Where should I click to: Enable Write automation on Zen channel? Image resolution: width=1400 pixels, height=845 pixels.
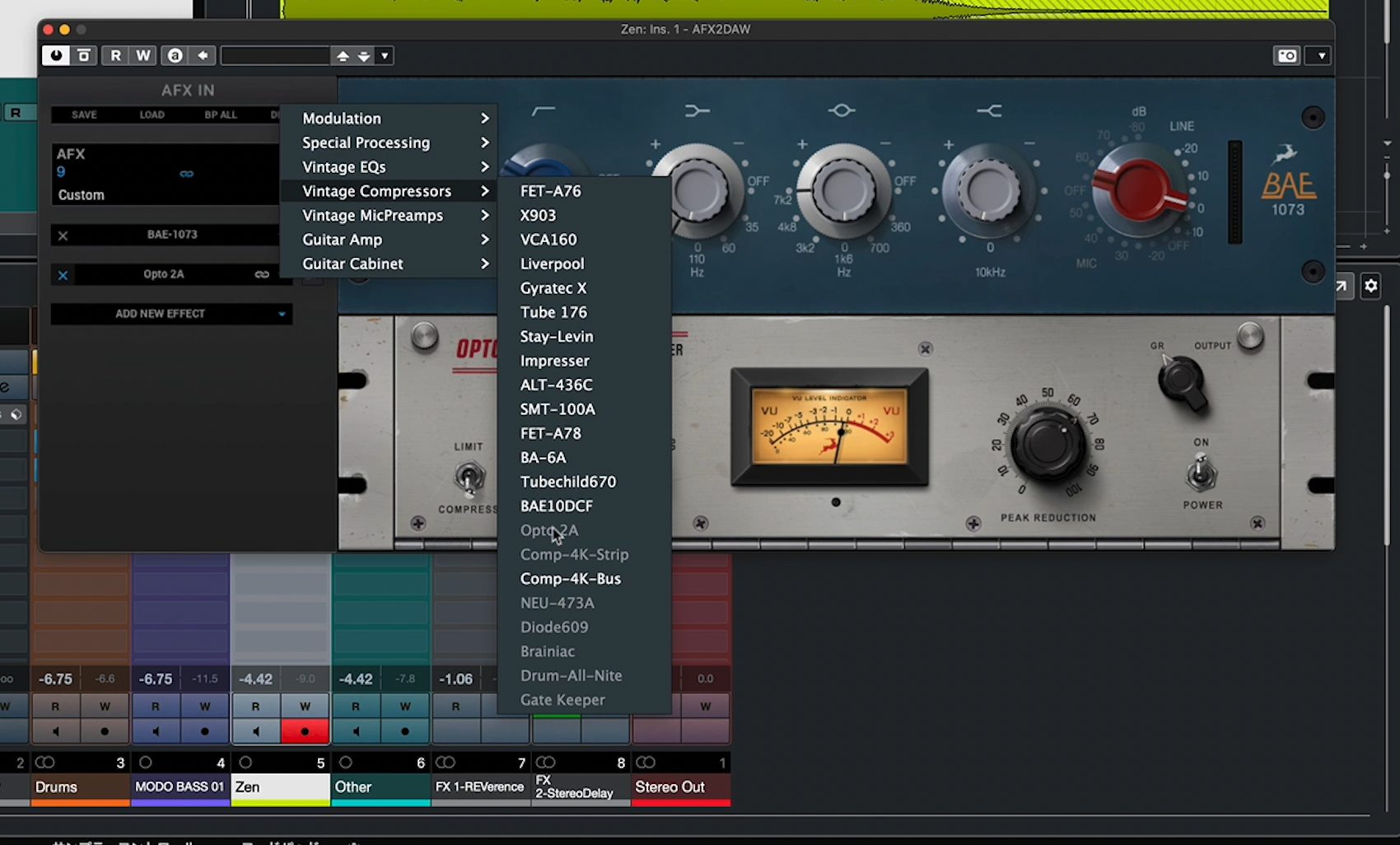[305, 707]
